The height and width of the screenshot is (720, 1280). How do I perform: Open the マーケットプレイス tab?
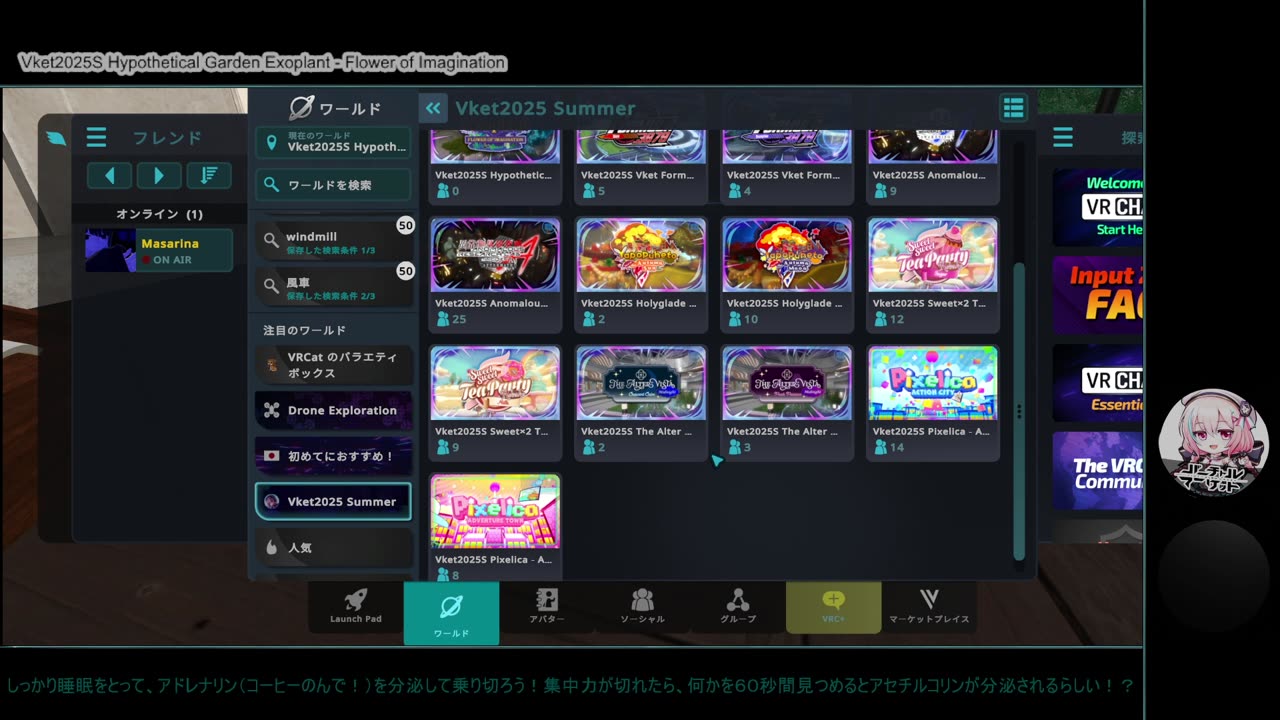click(929, 606)
